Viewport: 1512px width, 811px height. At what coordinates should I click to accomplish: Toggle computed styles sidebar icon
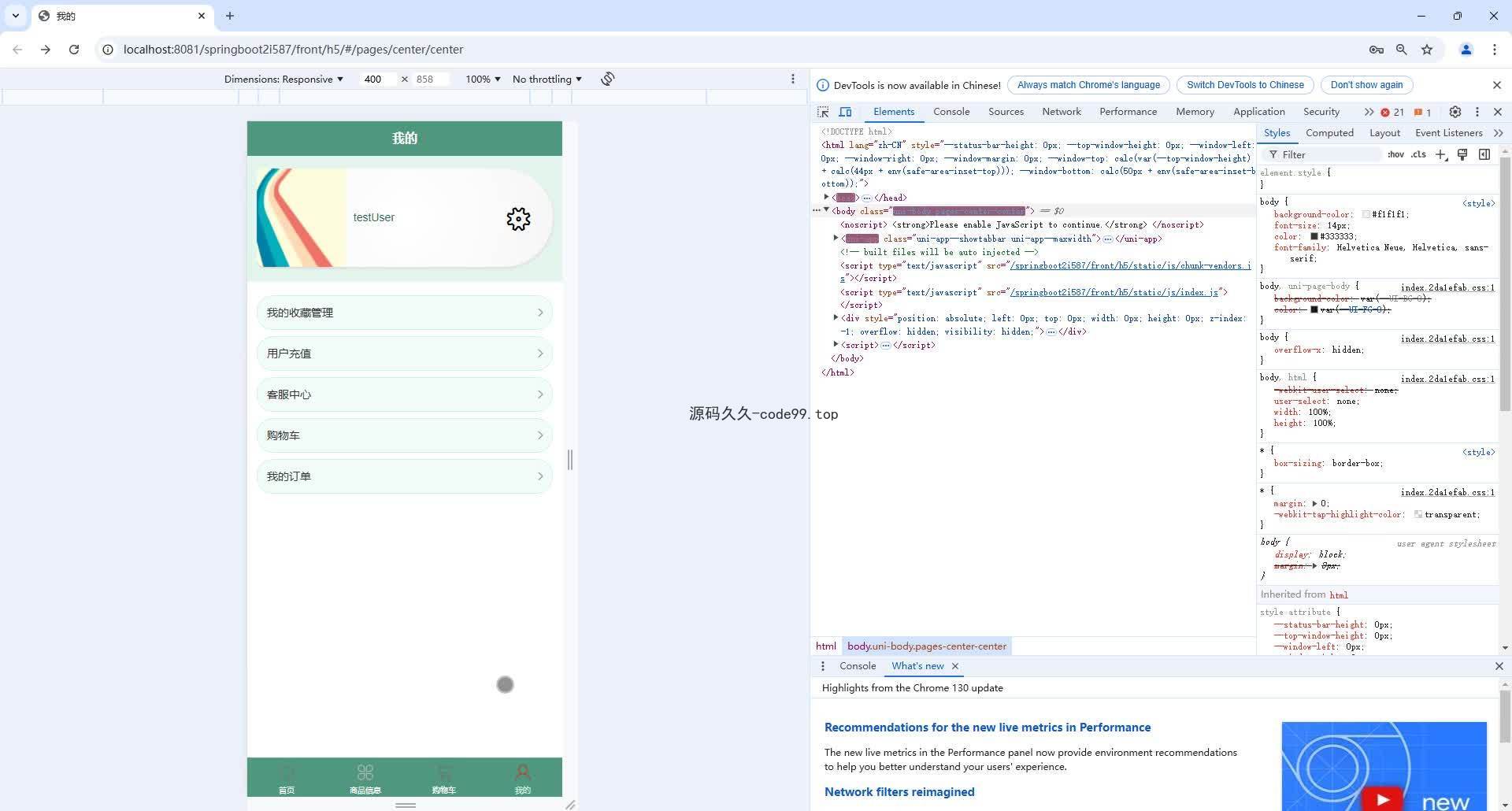(x=1484, y=154)
